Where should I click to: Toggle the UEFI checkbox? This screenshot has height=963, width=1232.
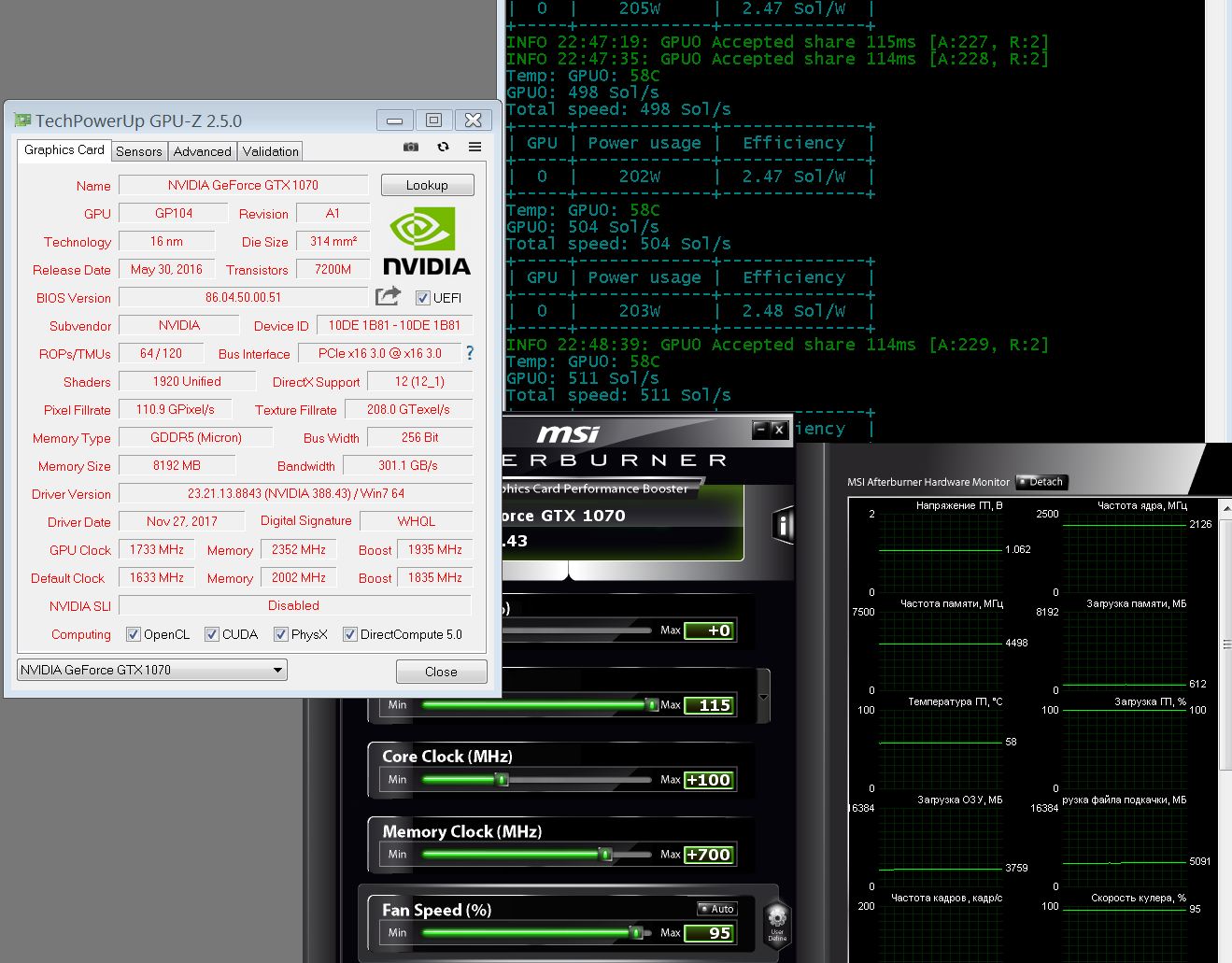(x=423, y=298)
